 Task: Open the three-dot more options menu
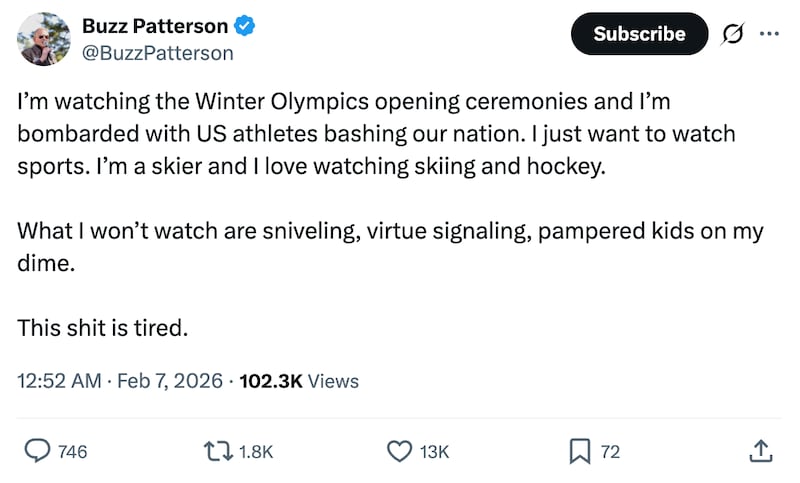tap(768, 33)
